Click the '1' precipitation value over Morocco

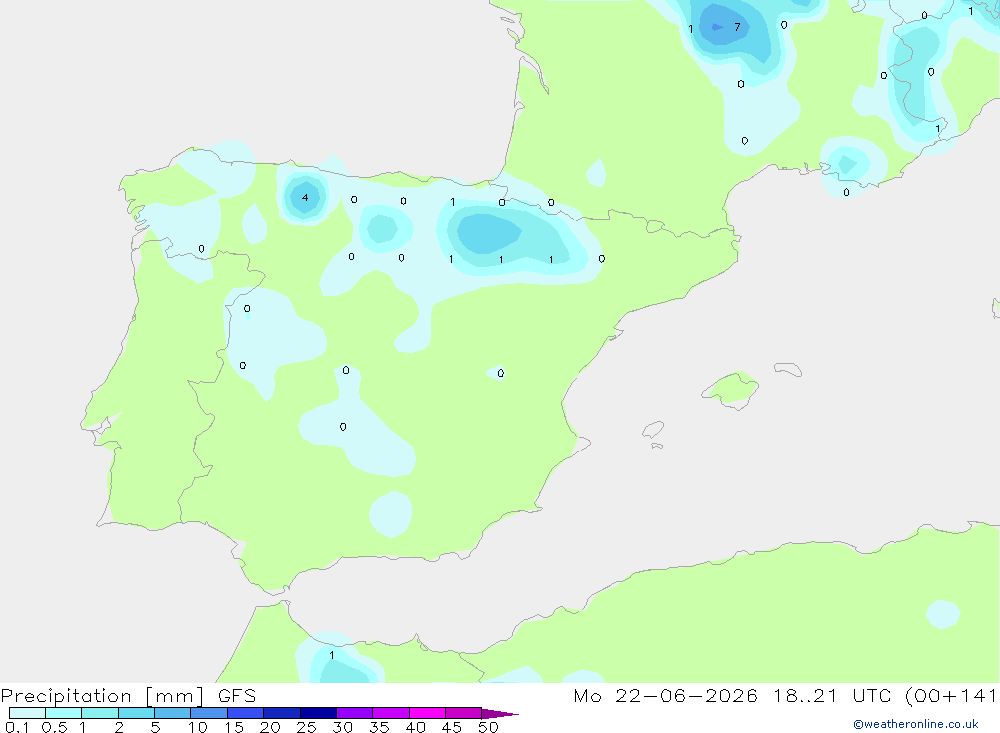332,655
